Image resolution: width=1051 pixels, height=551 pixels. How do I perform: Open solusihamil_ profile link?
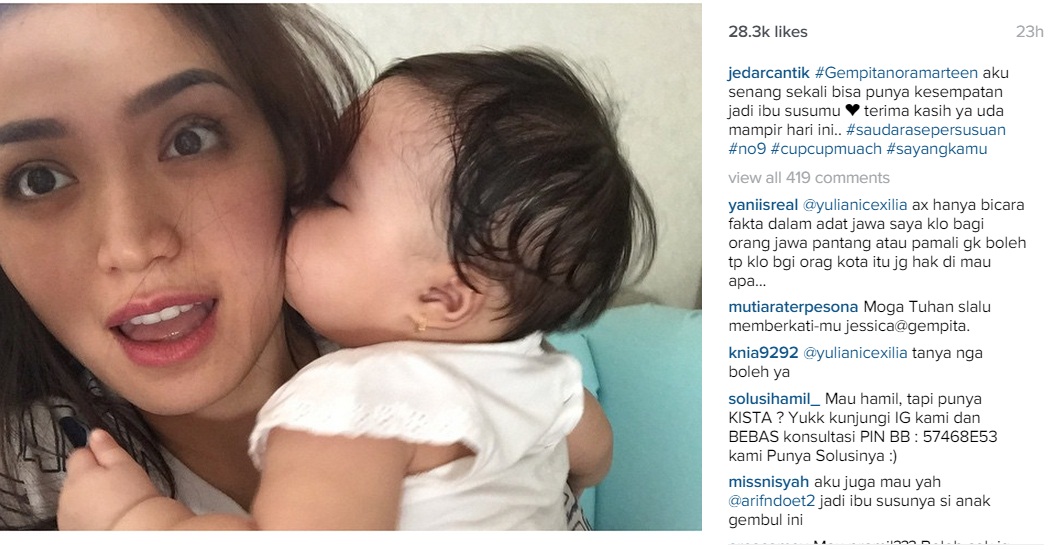point(774,399)
